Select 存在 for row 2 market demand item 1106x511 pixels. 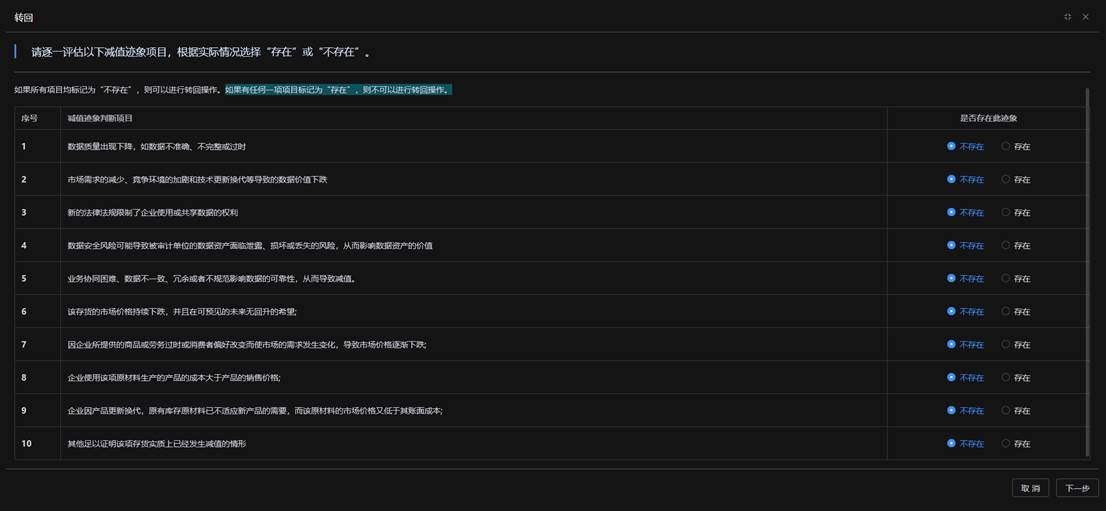[x=1006, y=179]
